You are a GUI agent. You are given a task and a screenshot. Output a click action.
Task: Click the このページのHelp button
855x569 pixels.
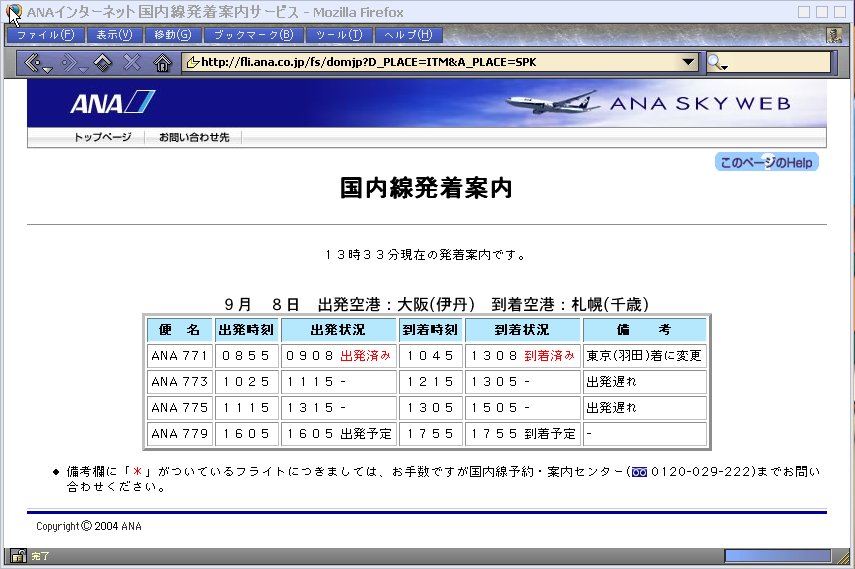(x=766, y=162)
